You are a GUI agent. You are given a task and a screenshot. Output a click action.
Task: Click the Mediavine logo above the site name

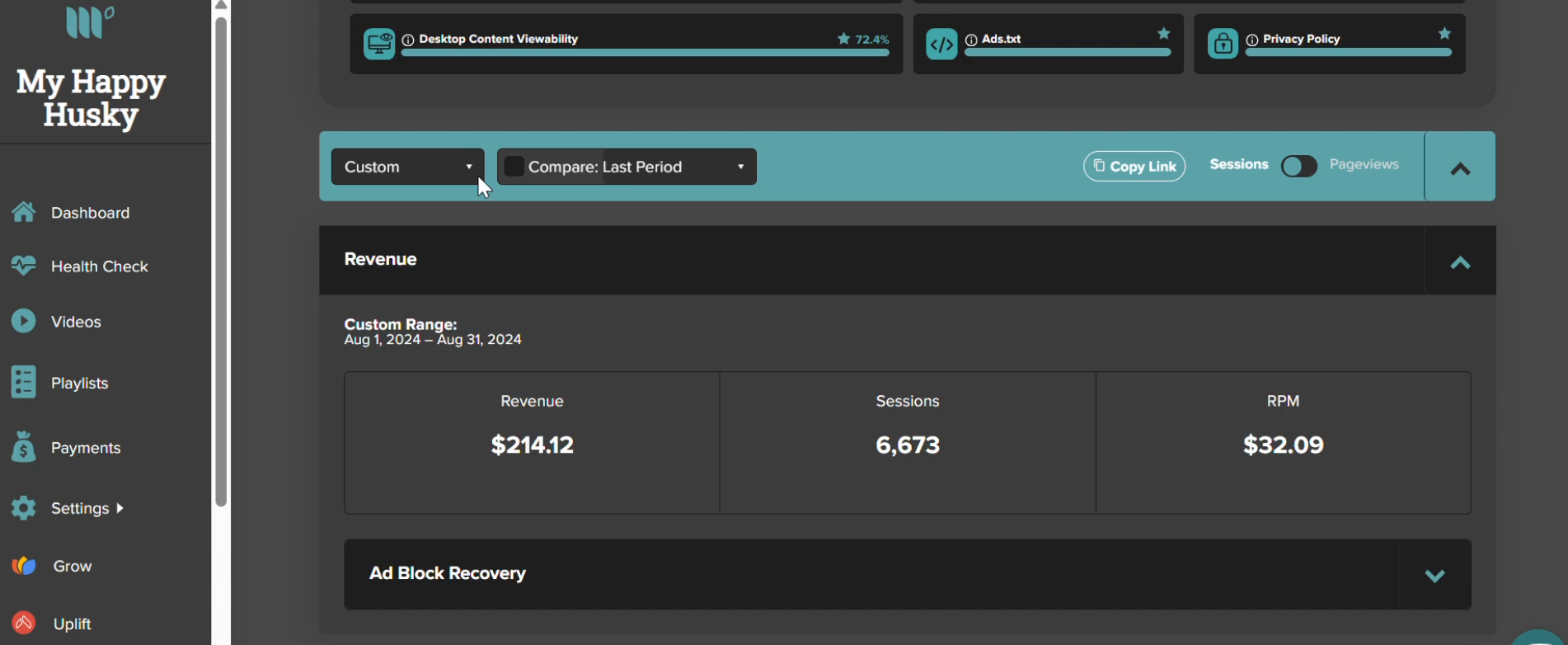(90, 22)
